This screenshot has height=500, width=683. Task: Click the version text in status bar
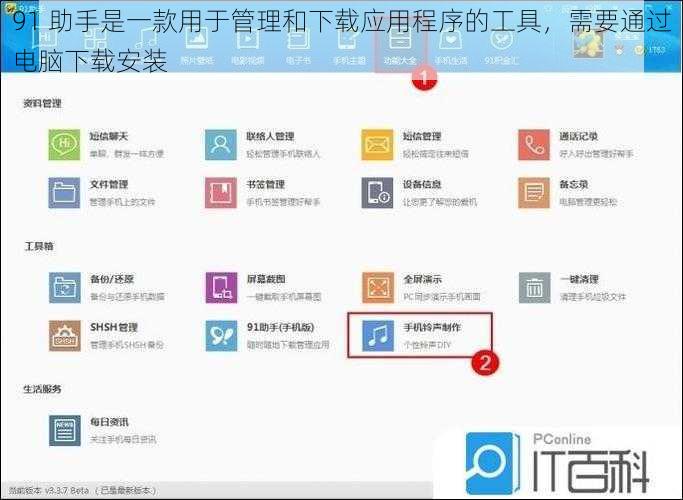[x=82, y=490]
